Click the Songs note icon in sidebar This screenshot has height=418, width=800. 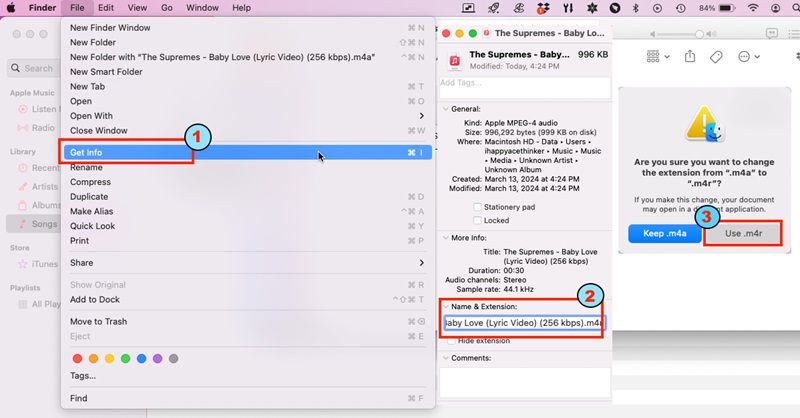(x=23, y=224)
